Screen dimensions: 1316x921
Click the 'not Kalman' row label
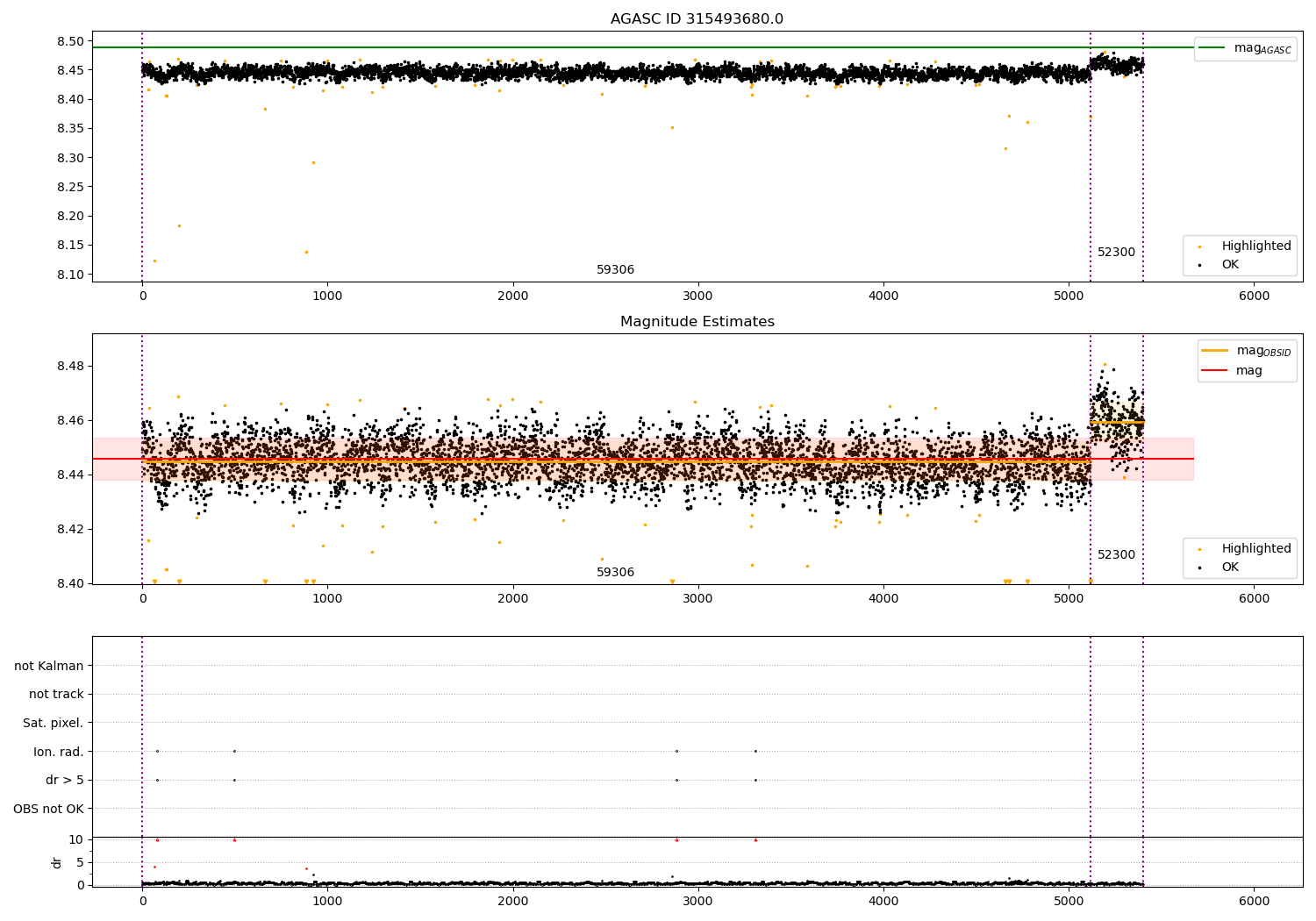pos(49,666)
